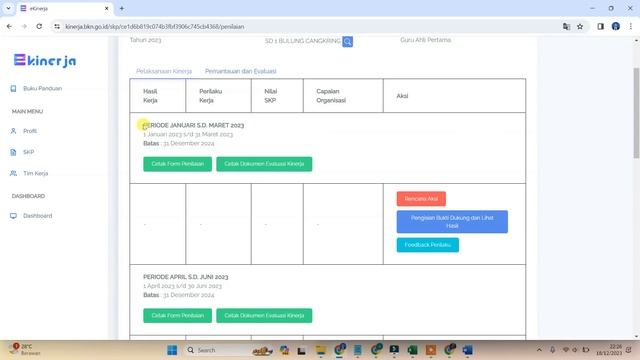Screen dimensions: 640x360
Task: Open a new browser tab
Action: click(122, 8)
